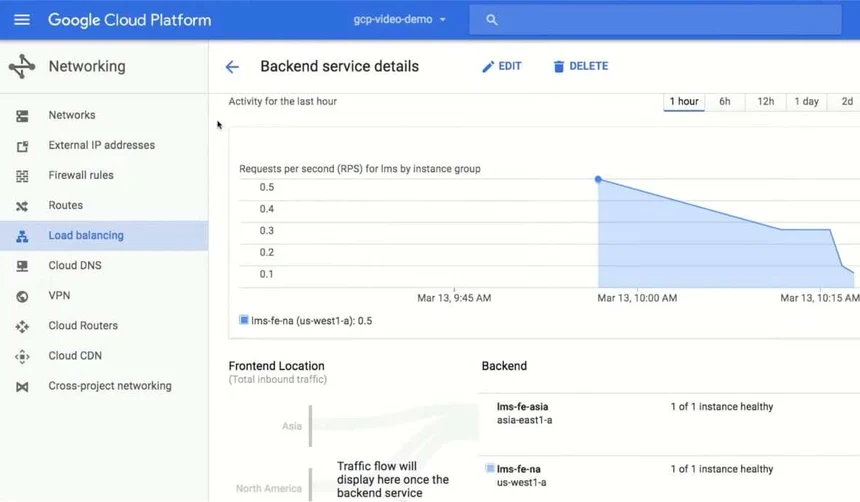
Task: Click lms-fe-asia's '1 of 1 instance healthy'
Action: tap(722, 407)
